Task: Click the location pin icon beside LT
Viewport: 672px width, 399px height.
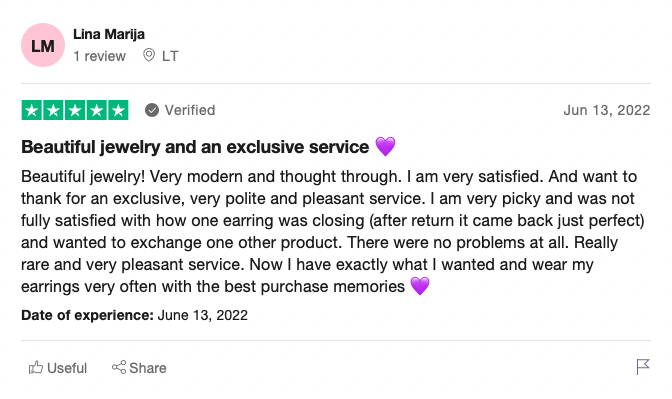Action: pyautogui.click(x=149, y=55)
